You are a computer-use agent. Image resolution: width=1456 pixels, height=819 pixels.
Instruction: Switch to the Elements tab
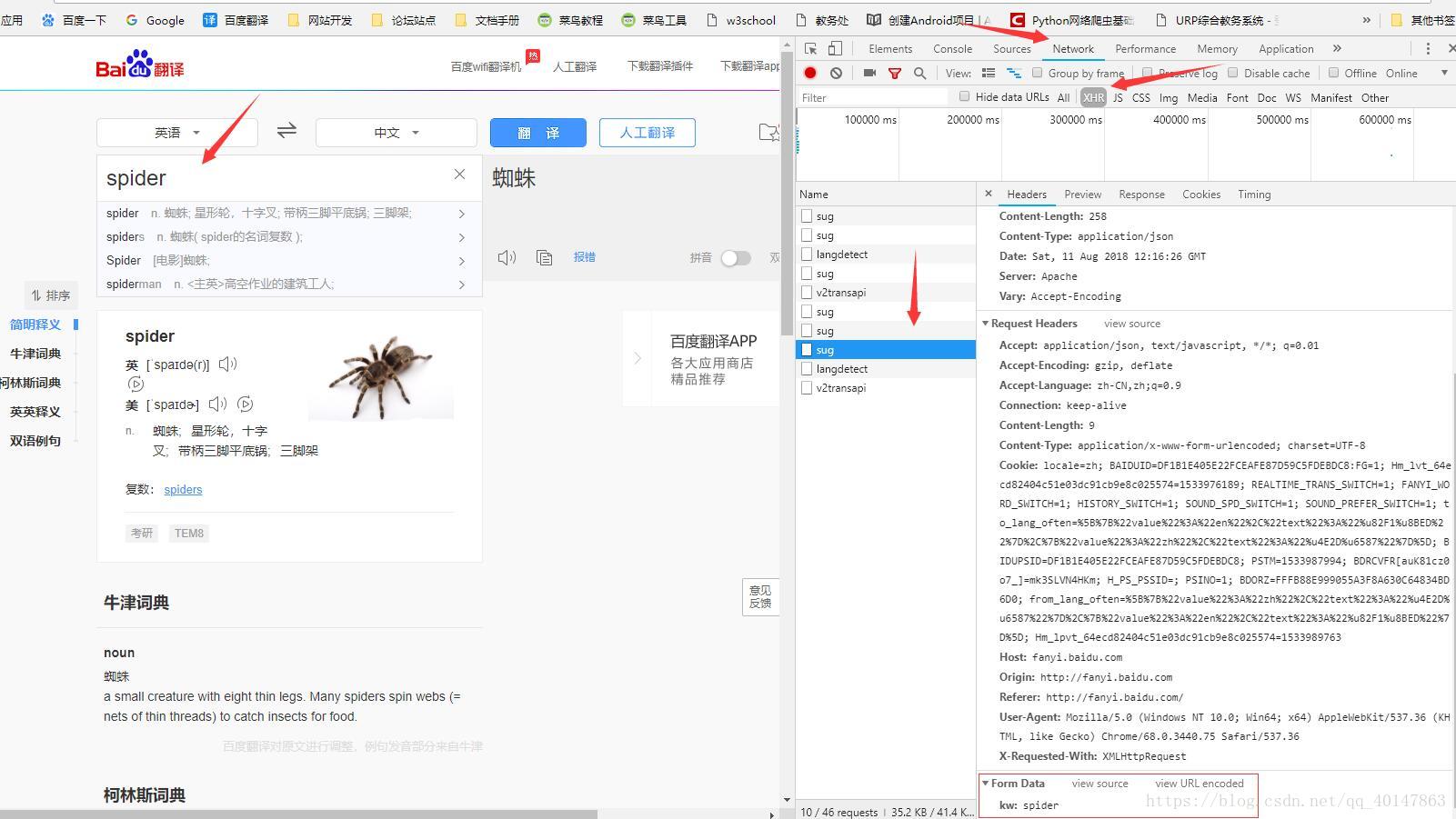coord(890,48)
